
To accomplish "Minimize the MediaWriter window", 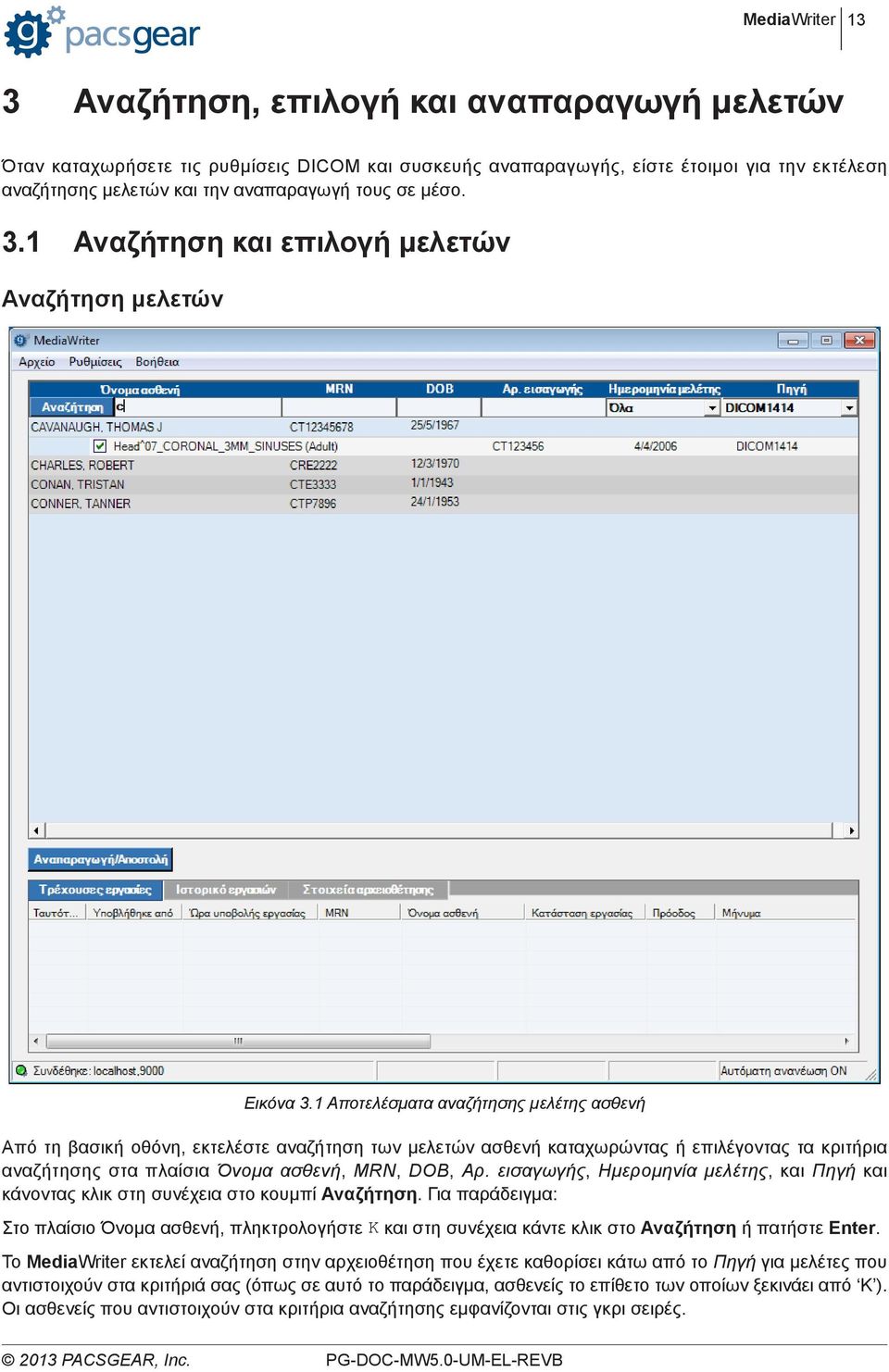I will [x=793, y=341].
